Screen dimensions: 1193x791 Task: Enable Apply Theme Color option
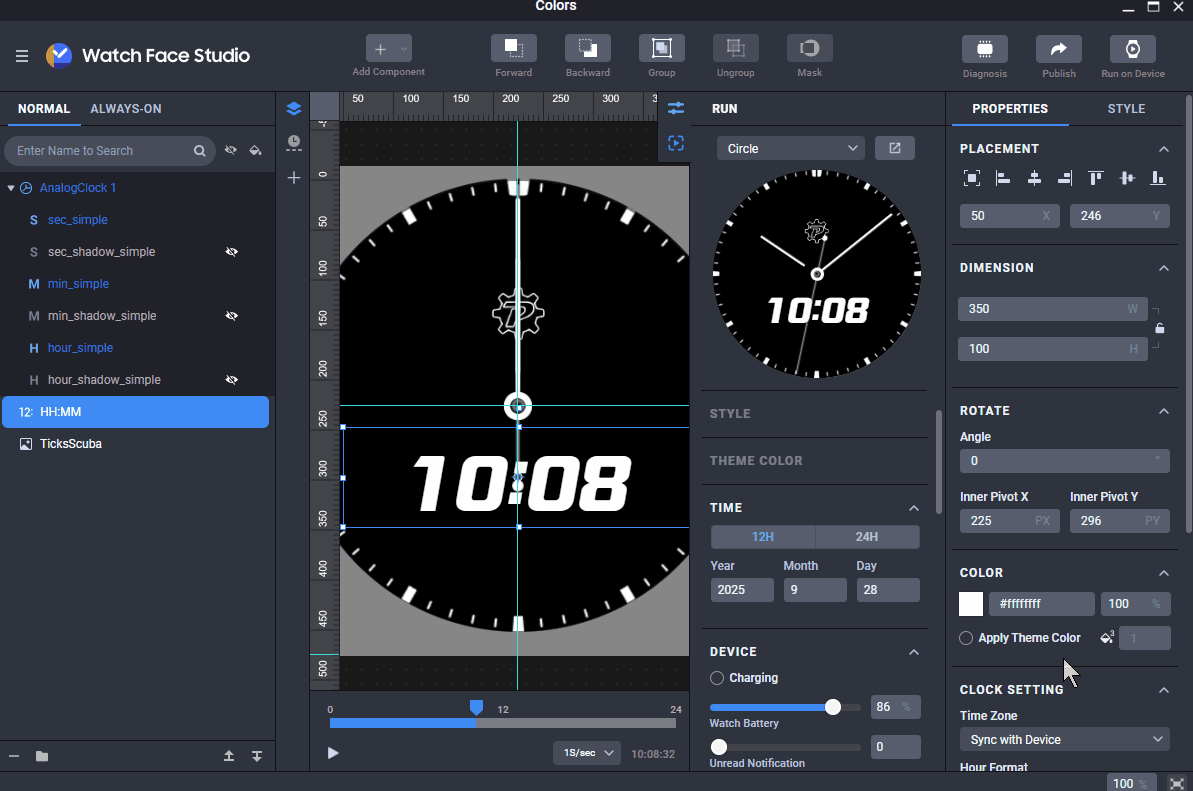pyautogui.click(x=966, y=638)
